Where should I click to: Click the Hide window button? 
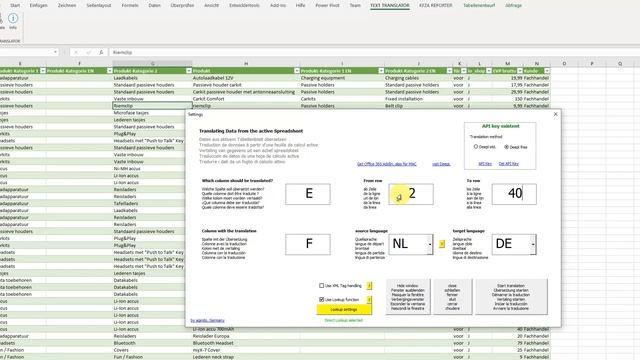(x=408, y=297)
